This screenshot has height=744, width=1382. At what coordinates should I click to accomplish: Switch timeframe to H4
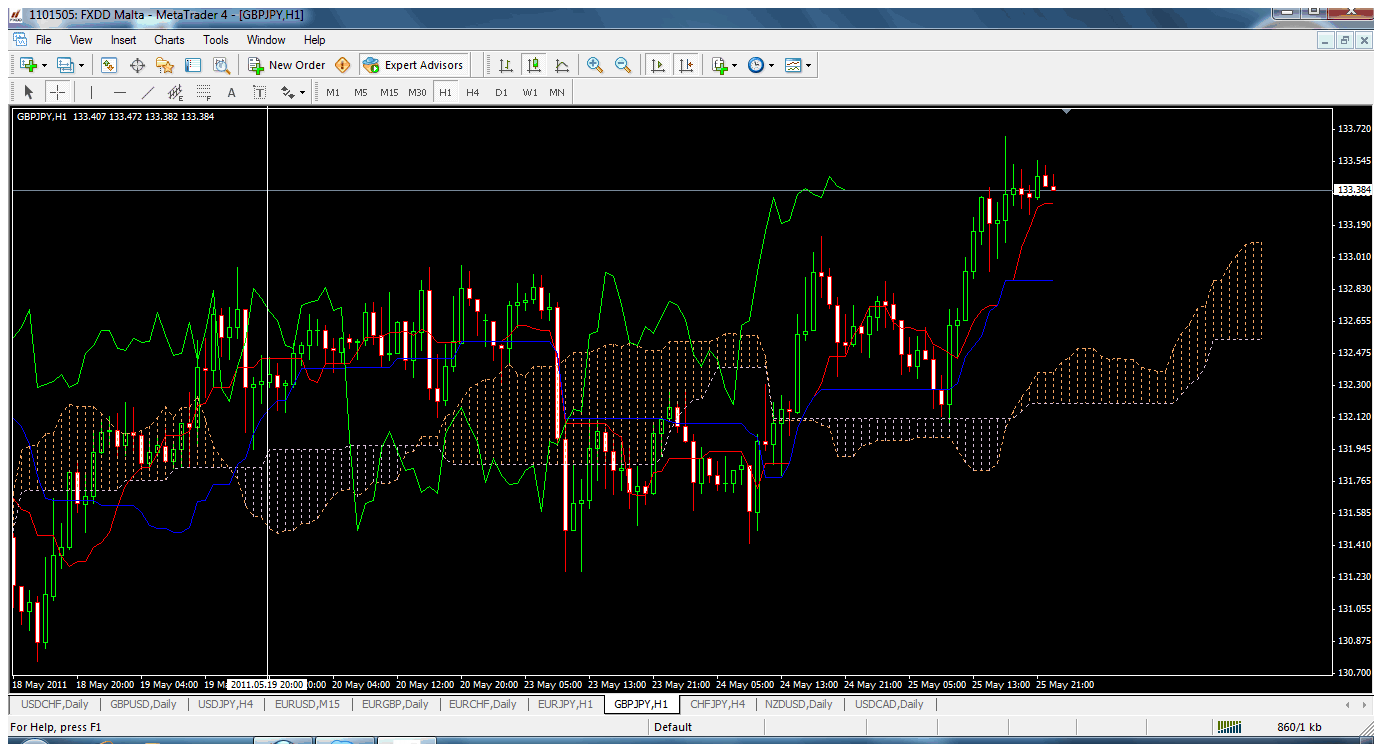[473, 92]
